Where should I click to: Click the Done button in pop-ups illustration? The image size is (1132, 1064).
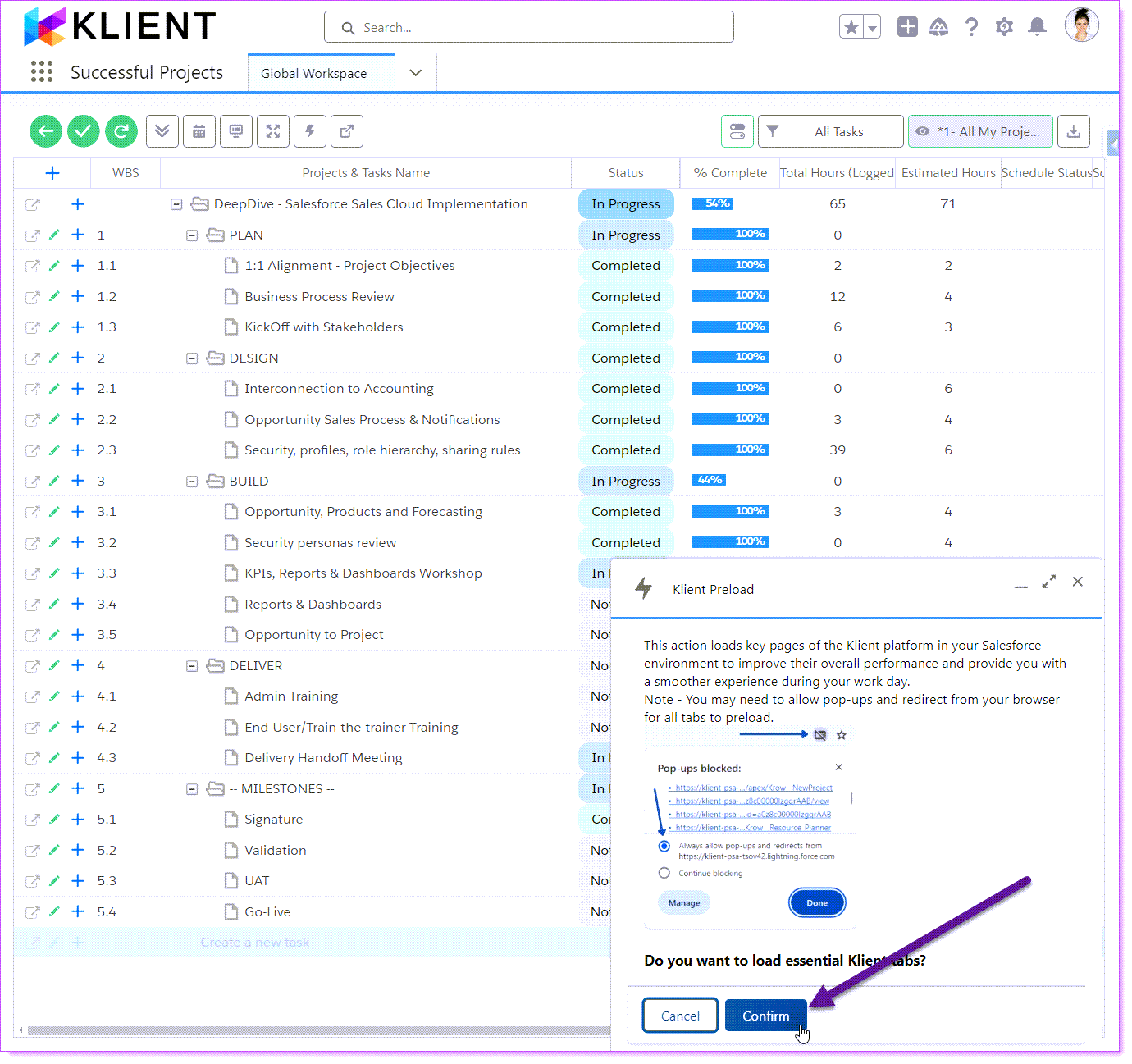[817, 902]
